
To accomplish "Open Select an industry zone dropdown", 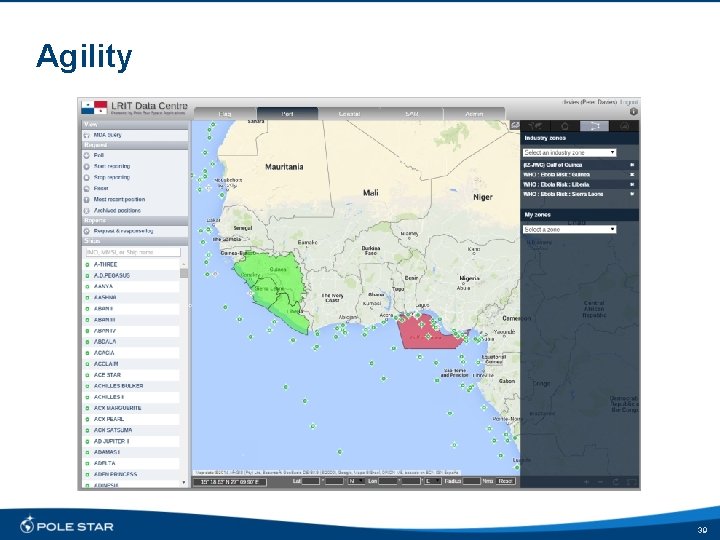I will 569,152.
